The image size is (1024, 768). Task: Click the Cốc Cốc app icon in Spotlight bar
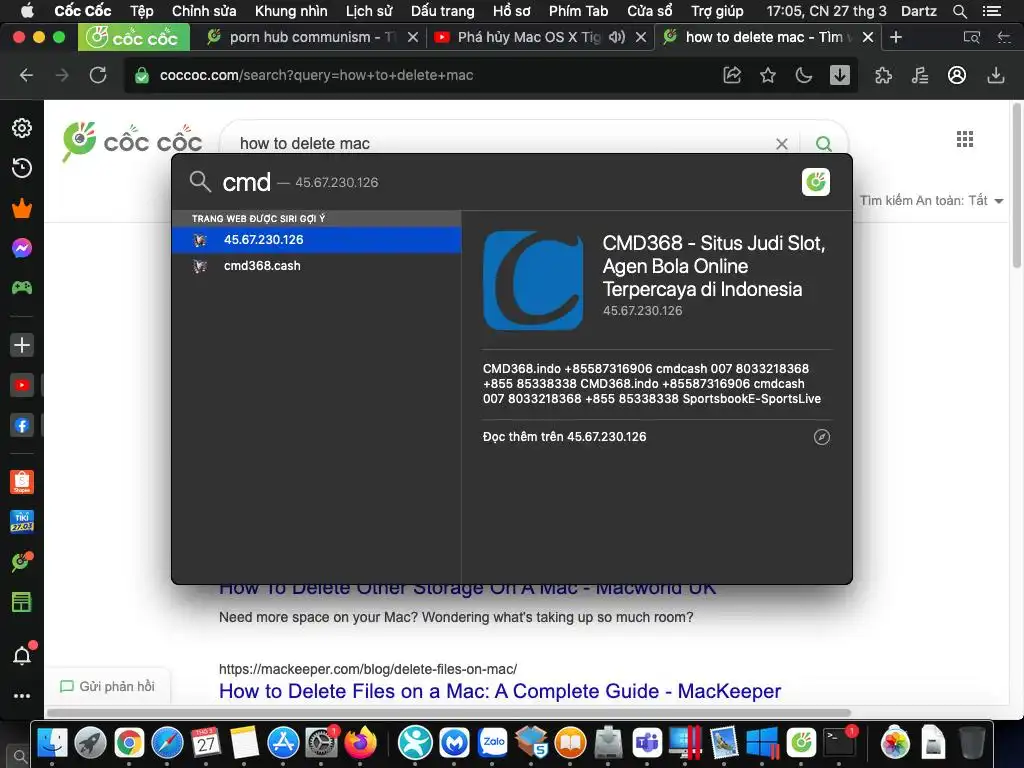click(816, 182)
